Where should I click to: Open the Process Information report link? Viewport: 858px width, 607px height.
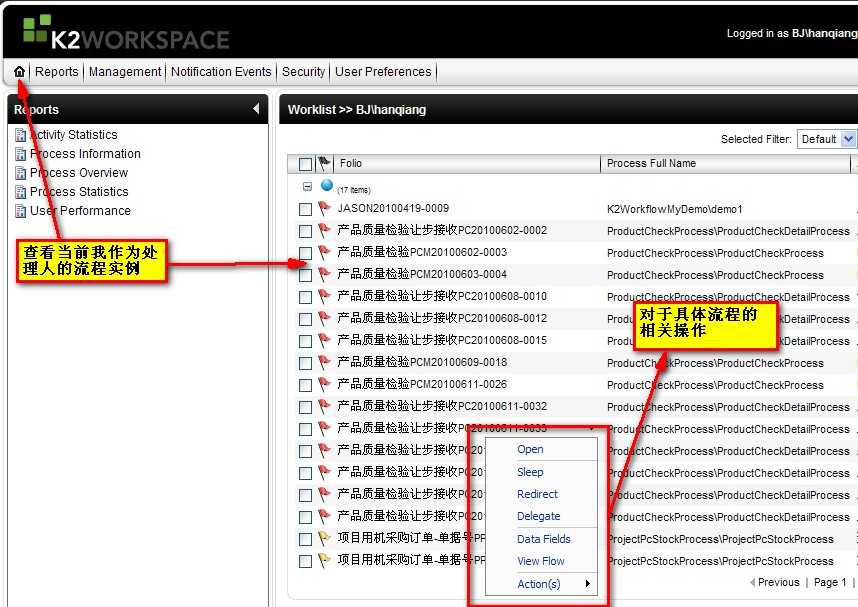(85, 154)
